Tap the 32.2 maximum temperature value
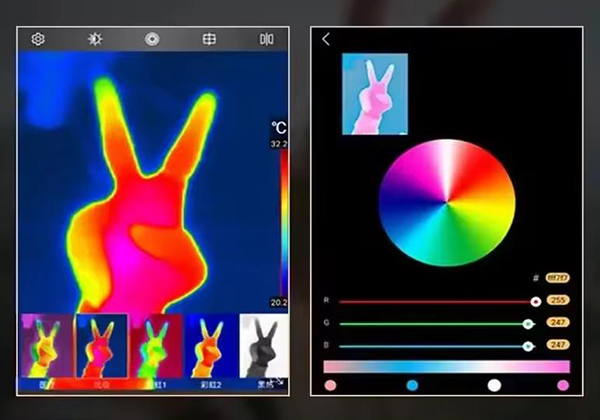 coord(279,144)
